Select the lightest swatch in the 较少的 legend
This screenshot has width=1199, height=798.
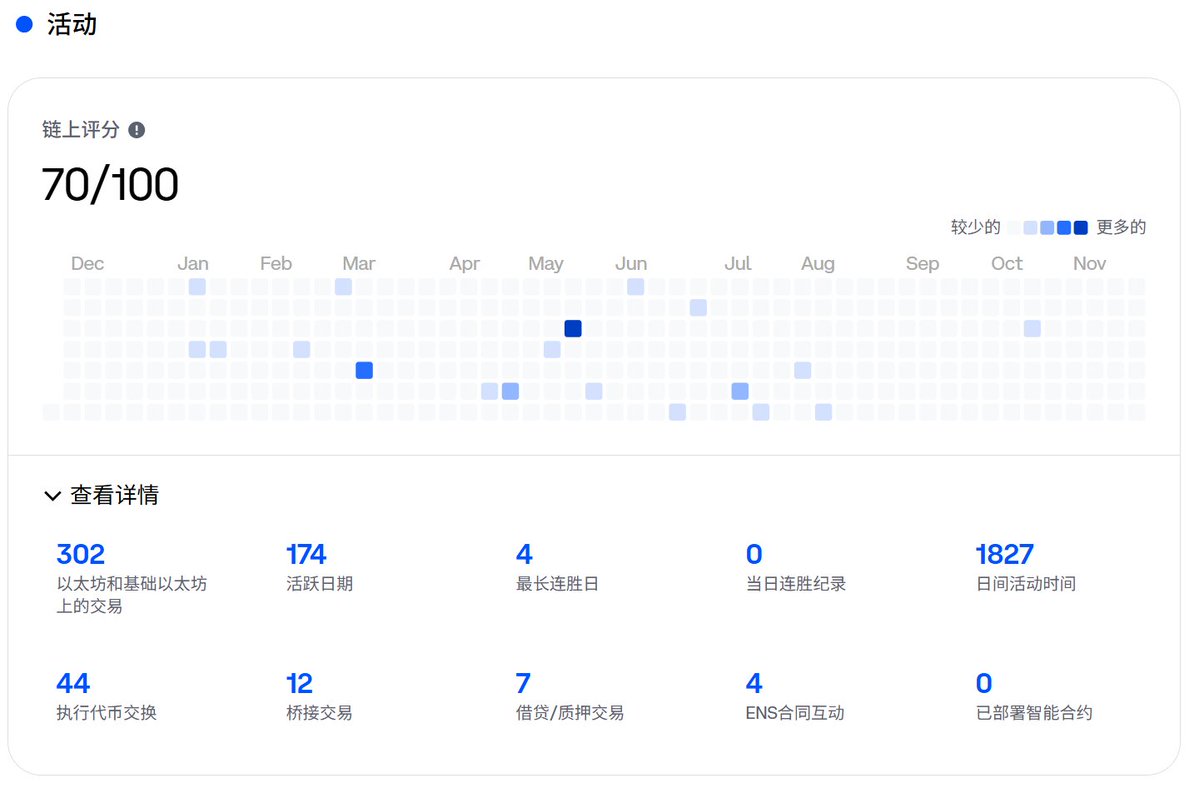pos(1013,227)
